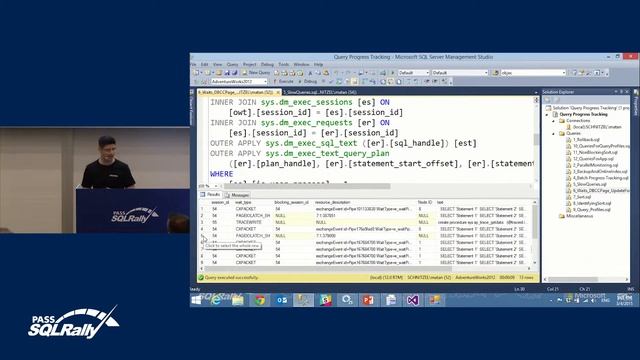Screen dimensions: 640x360
Task: Open 3_BackupAndOnlineIndex.sql in Solution Explorer
Action: pyautogui.click(x=597, y=171)
